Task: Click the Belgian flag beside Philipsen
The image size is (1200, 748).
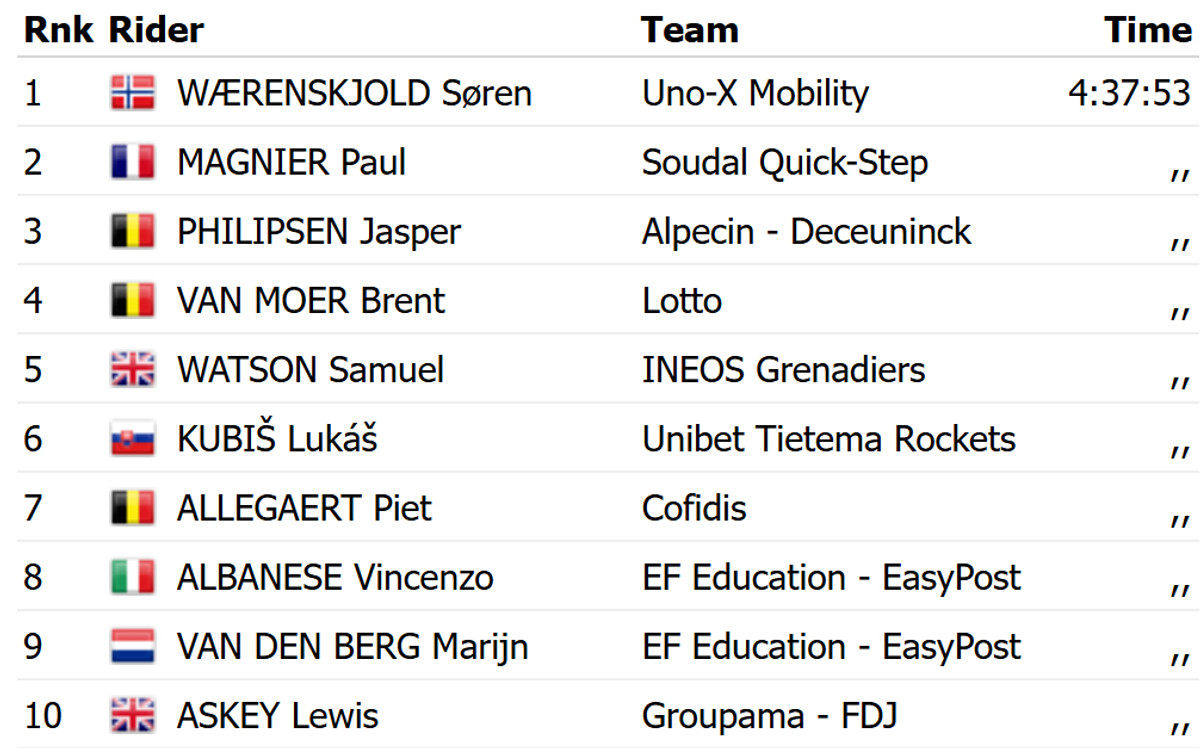Action: pos(132,232)
